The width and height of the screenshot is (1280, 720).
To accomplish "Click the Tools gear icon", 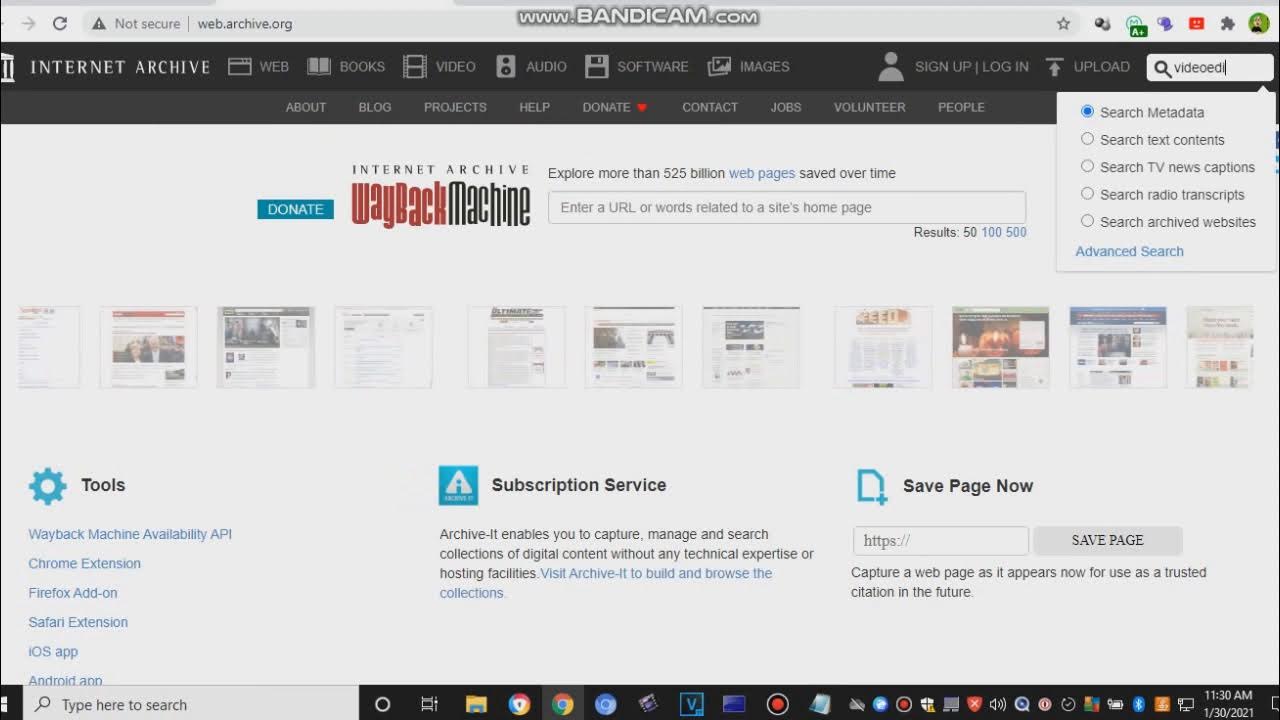I will 47,485.
